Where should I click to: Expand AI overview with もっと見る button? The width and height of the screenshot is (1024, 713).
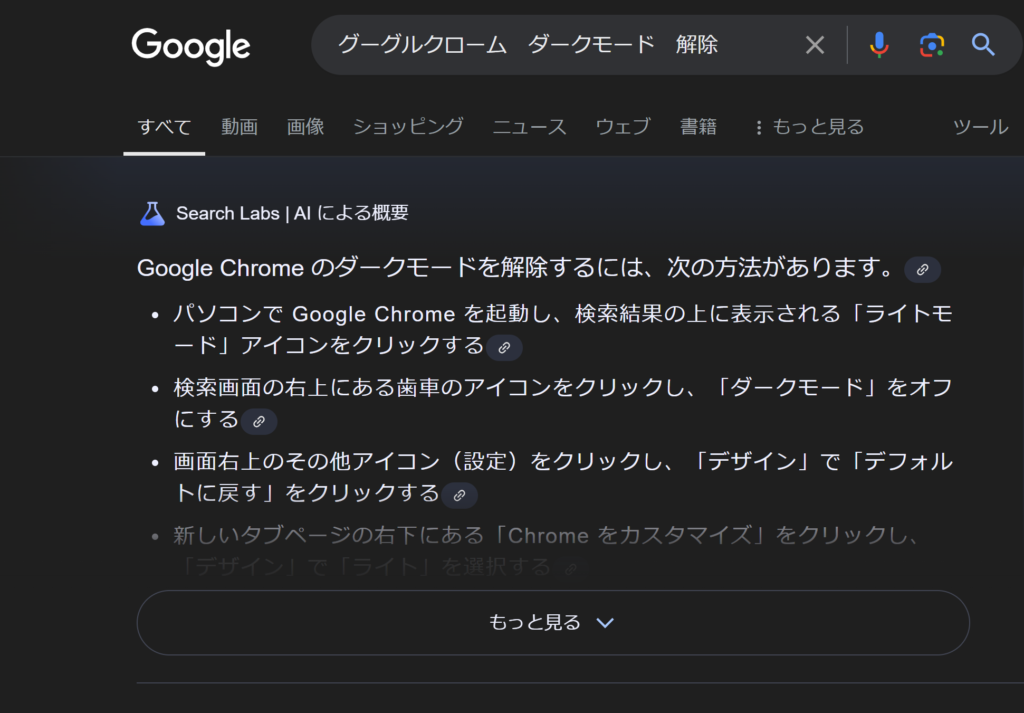[552, 622]
